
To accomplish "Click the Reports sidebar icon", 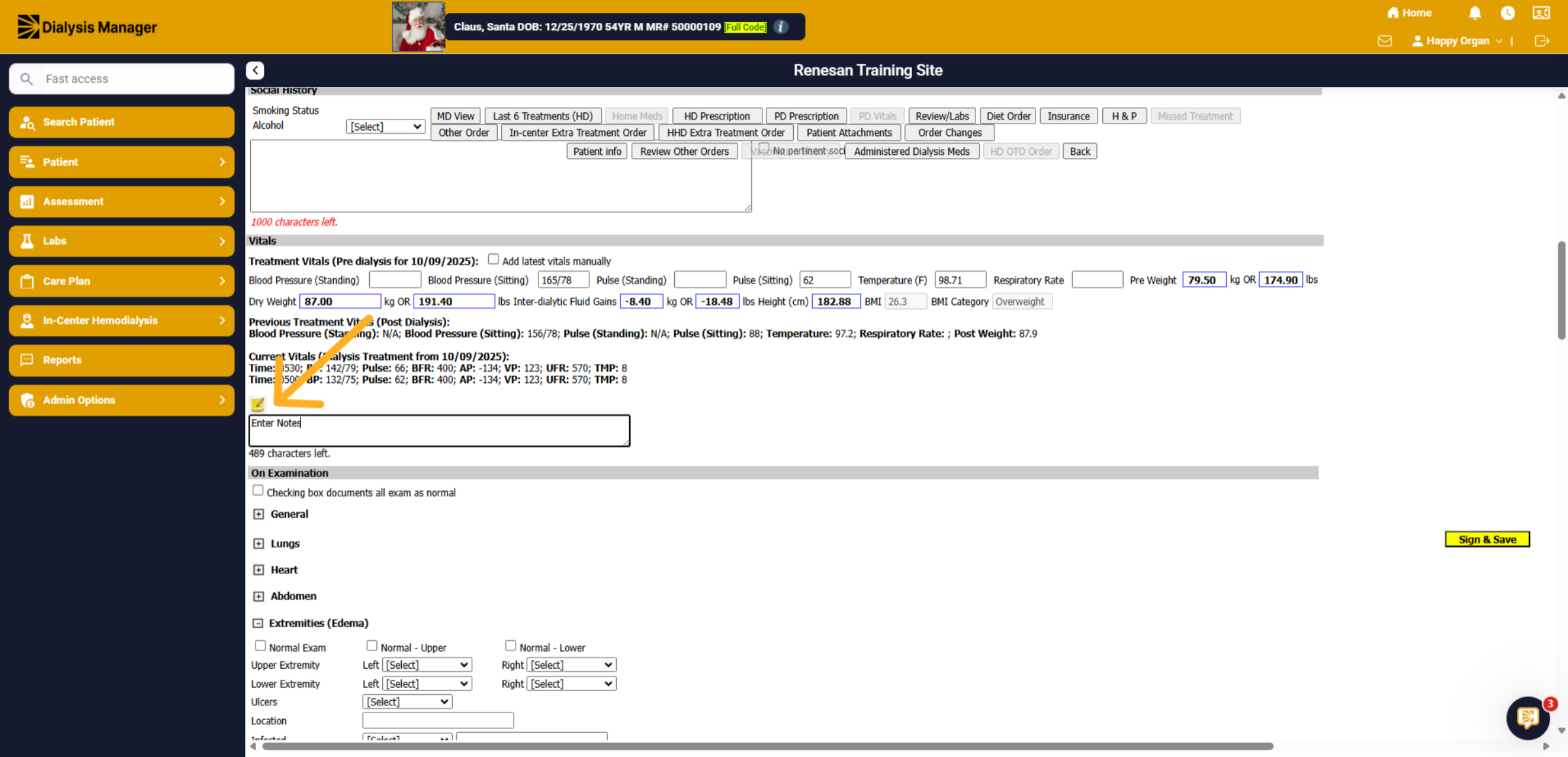I will (27, 360).
